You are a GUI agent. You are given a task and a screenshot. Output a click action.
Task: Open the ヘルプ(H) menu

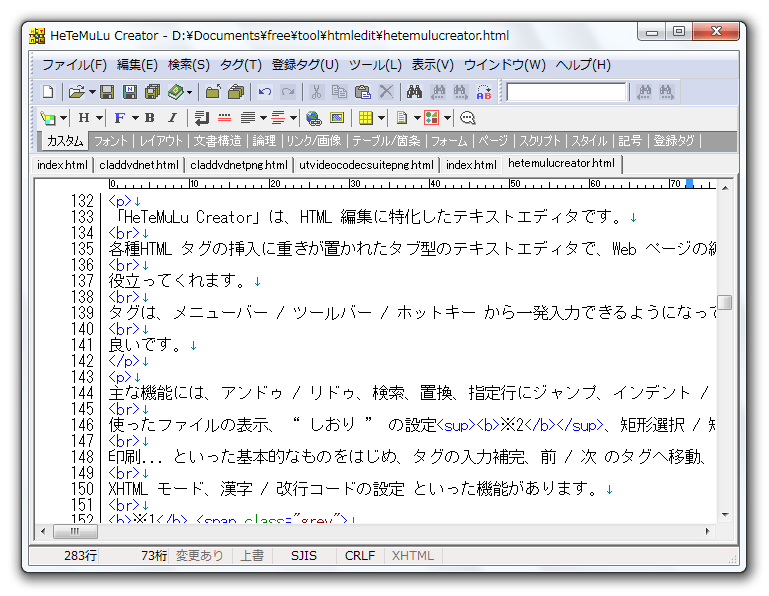click(x=583, y=65)
